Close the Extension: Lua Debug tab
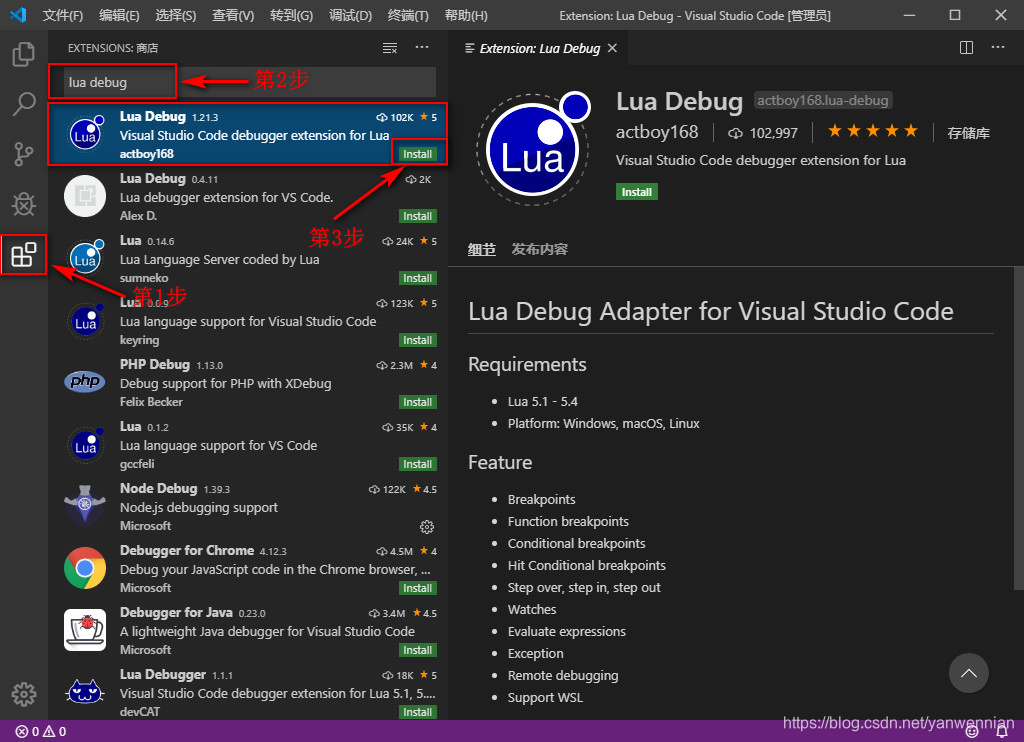1024x742 pixels. (x=612, y=48)
